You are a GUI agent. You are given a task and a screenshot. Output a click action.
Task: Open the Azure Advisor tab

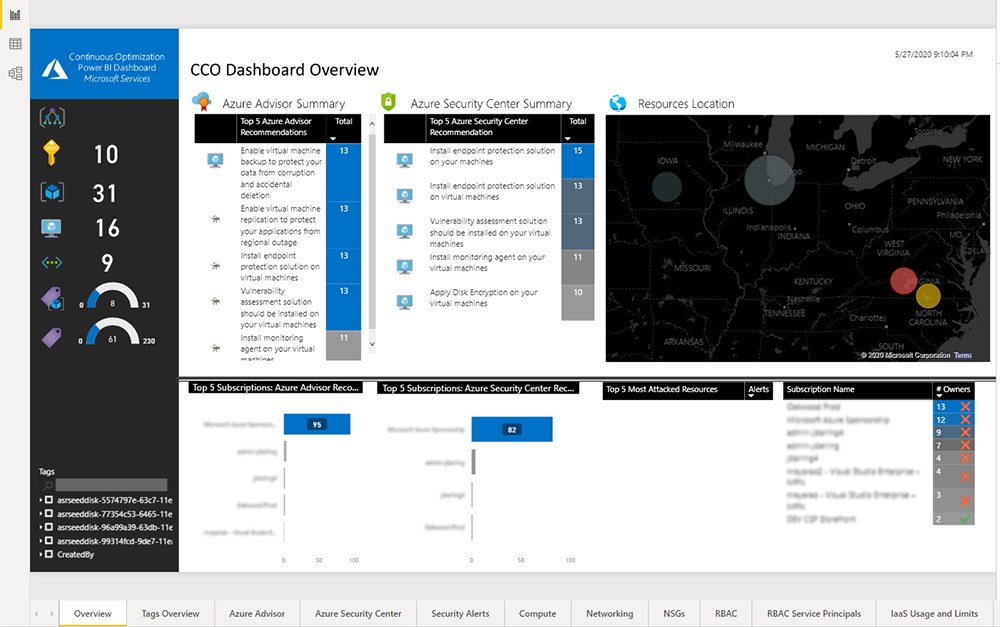click(257, 614)
